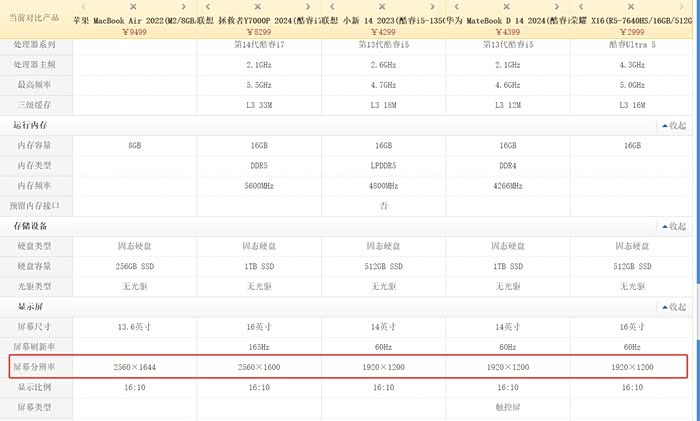Select 1TB SSD under 拯救者Y7000P column
Screen dimensions: 700x421
(x=259, y=267)
